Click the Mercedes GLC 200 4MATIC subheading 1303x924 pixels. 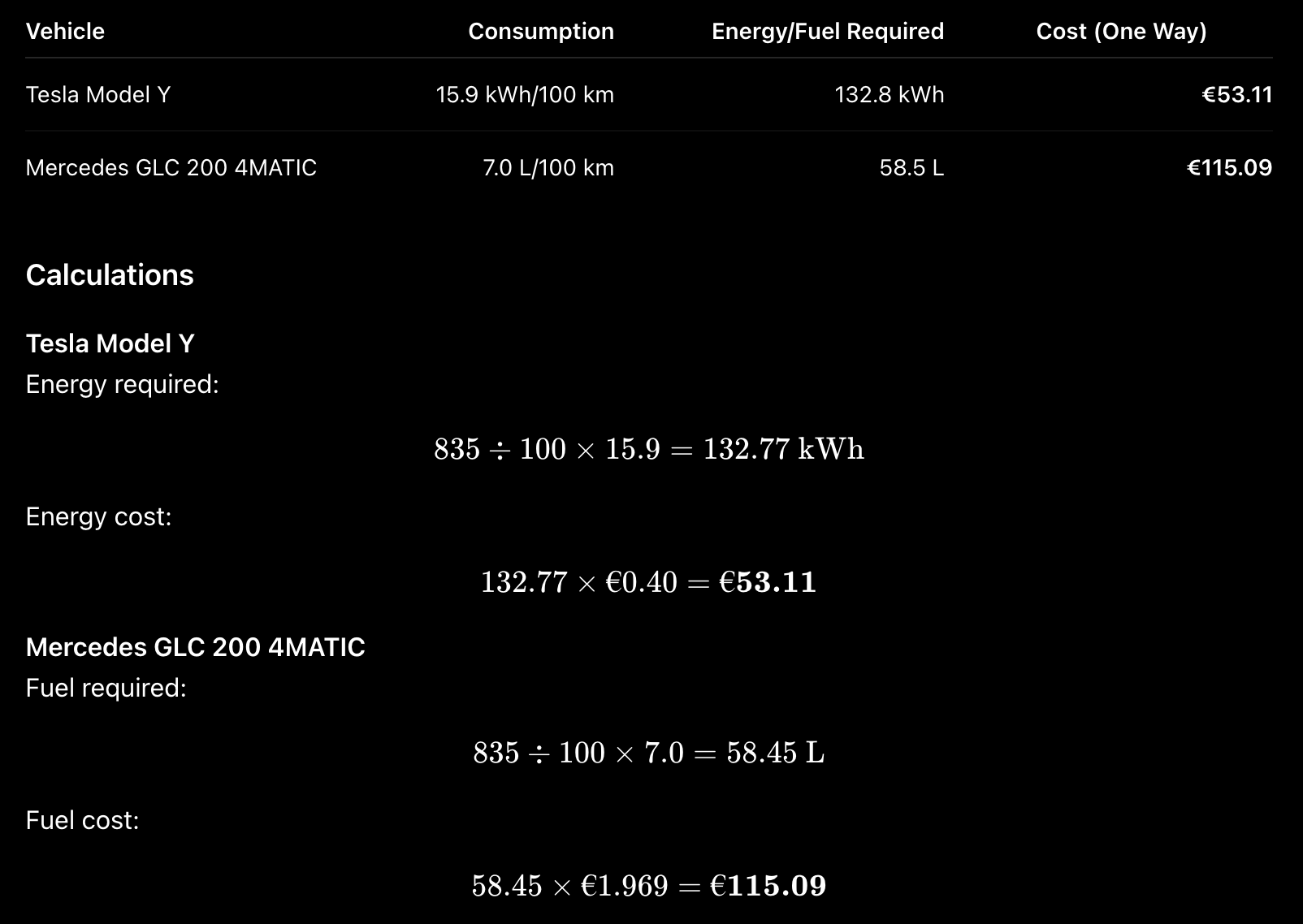coord(196,647)
